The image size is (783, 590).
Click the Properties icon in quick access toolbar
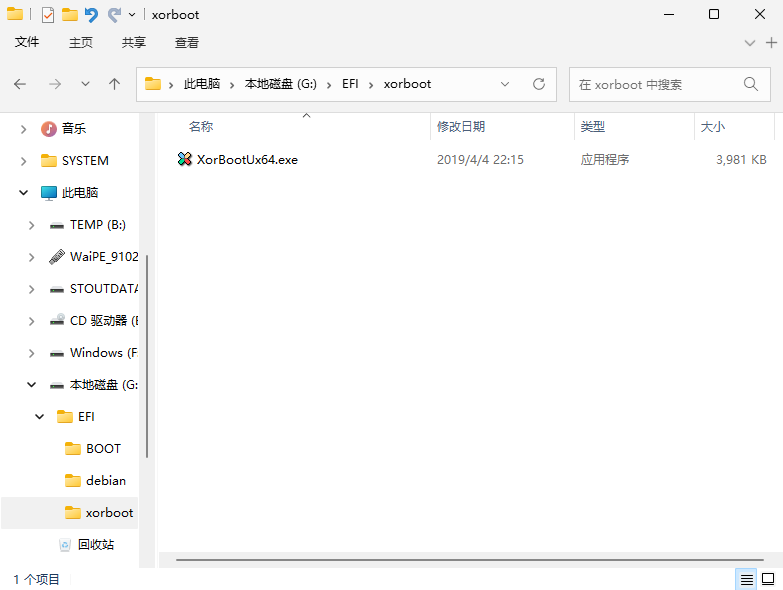click(48, 15)
